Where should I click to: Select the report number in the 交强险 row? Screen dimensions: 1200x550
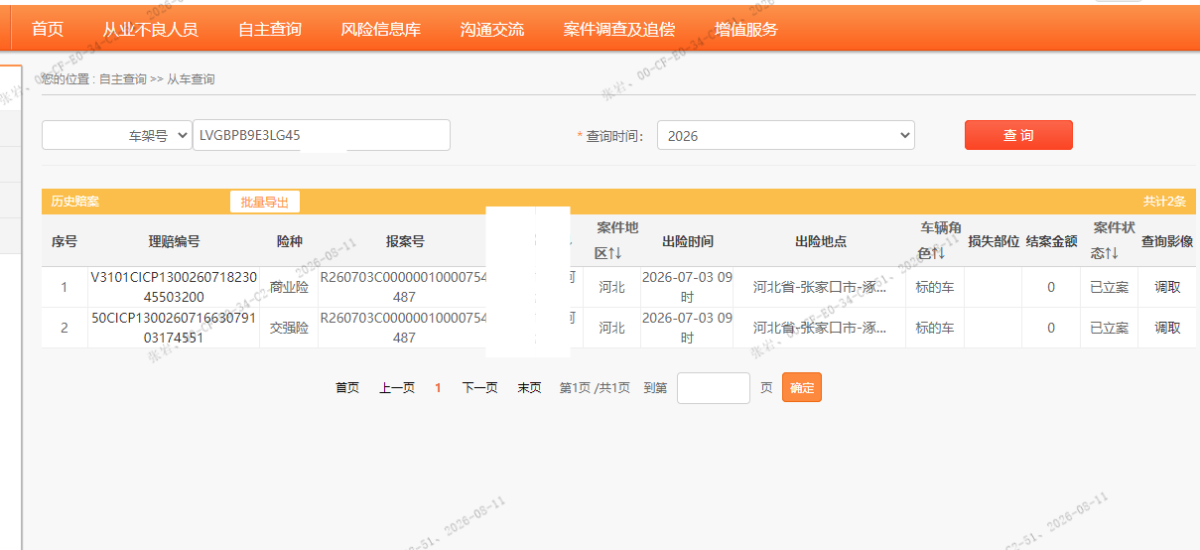tap(404, 328)
